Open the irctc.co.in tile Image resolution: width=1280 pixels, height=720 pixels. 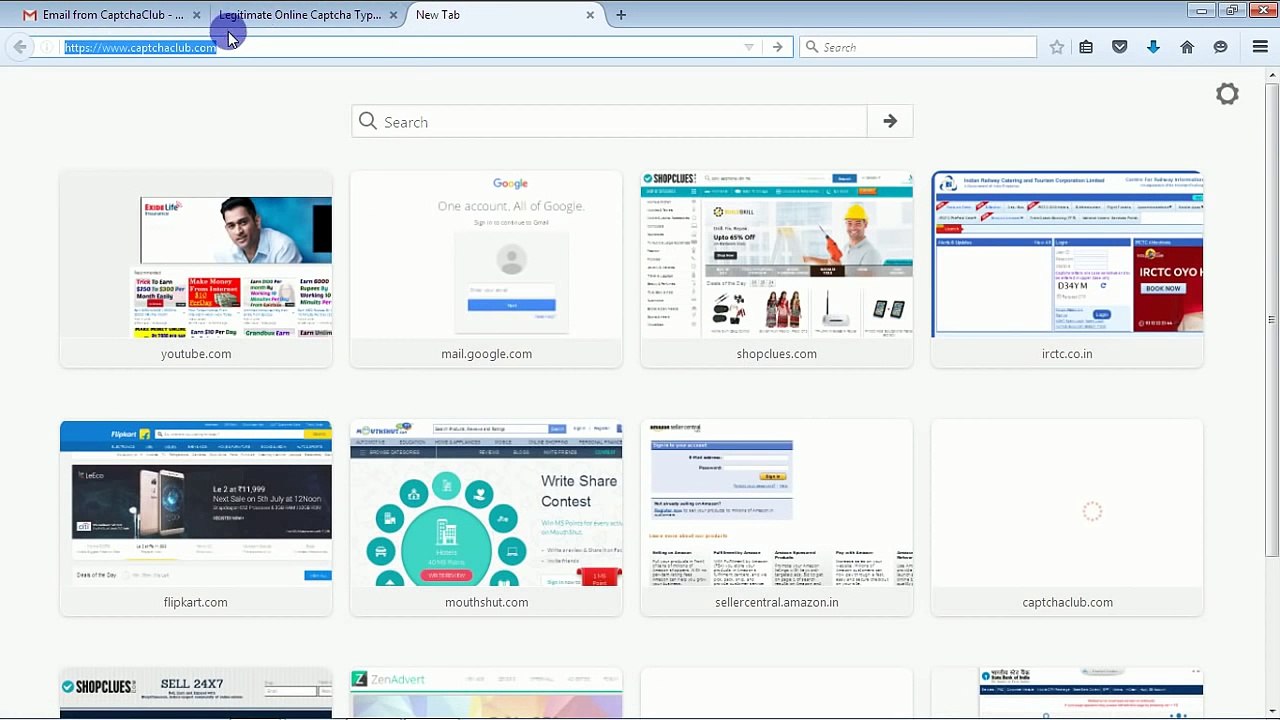click(x=1067, y=269)
